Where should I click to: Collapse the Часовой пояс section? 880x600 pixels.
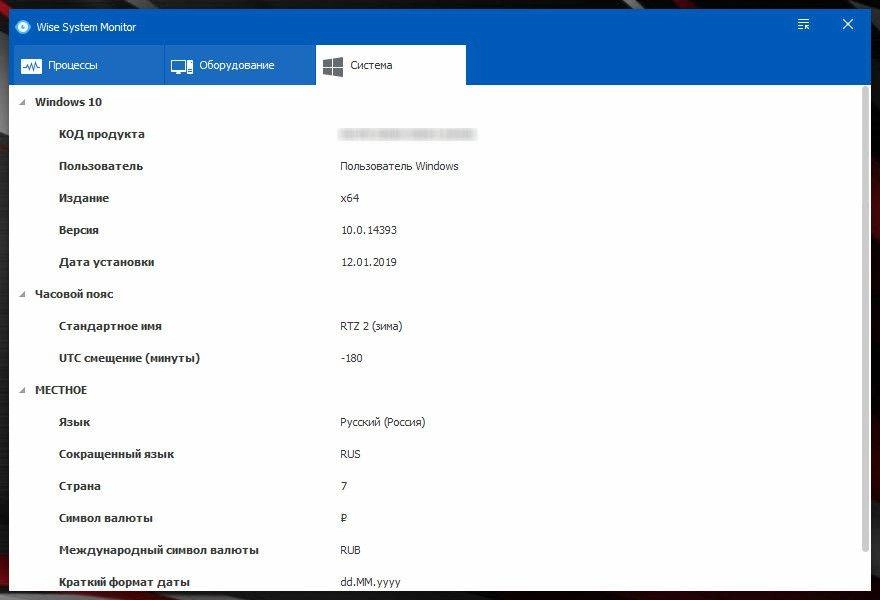pyautogui.click(x=22, y=294)
